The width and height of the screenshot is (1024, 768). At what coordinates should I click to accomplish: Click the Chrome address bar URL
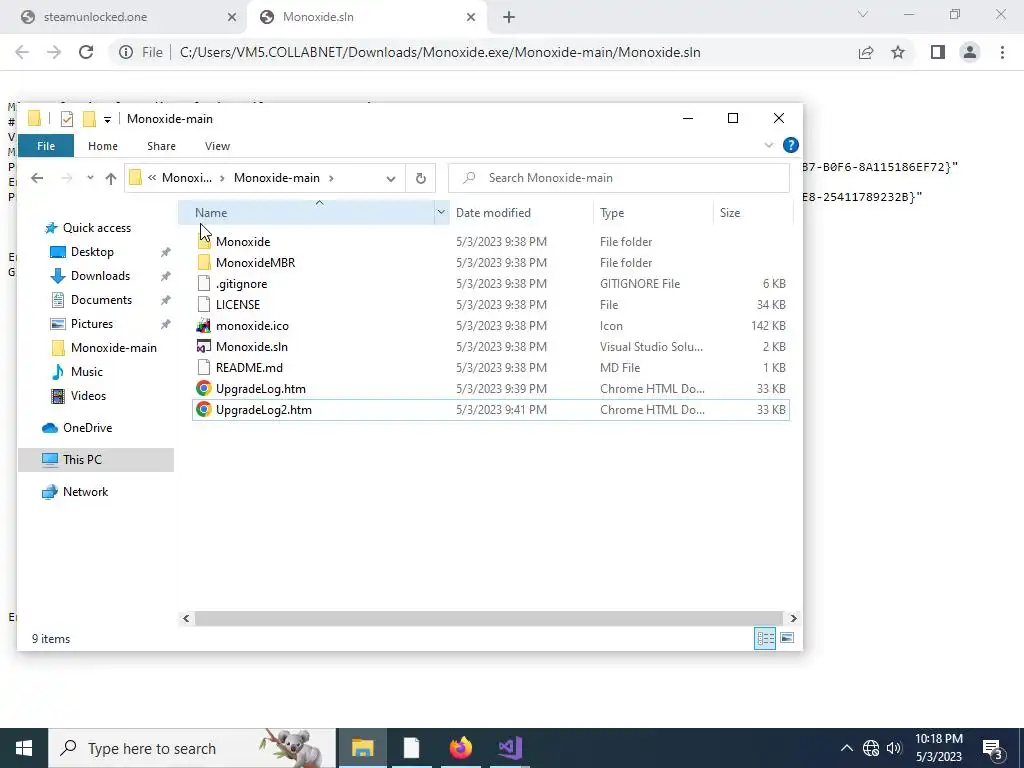(x=440, y=52)
